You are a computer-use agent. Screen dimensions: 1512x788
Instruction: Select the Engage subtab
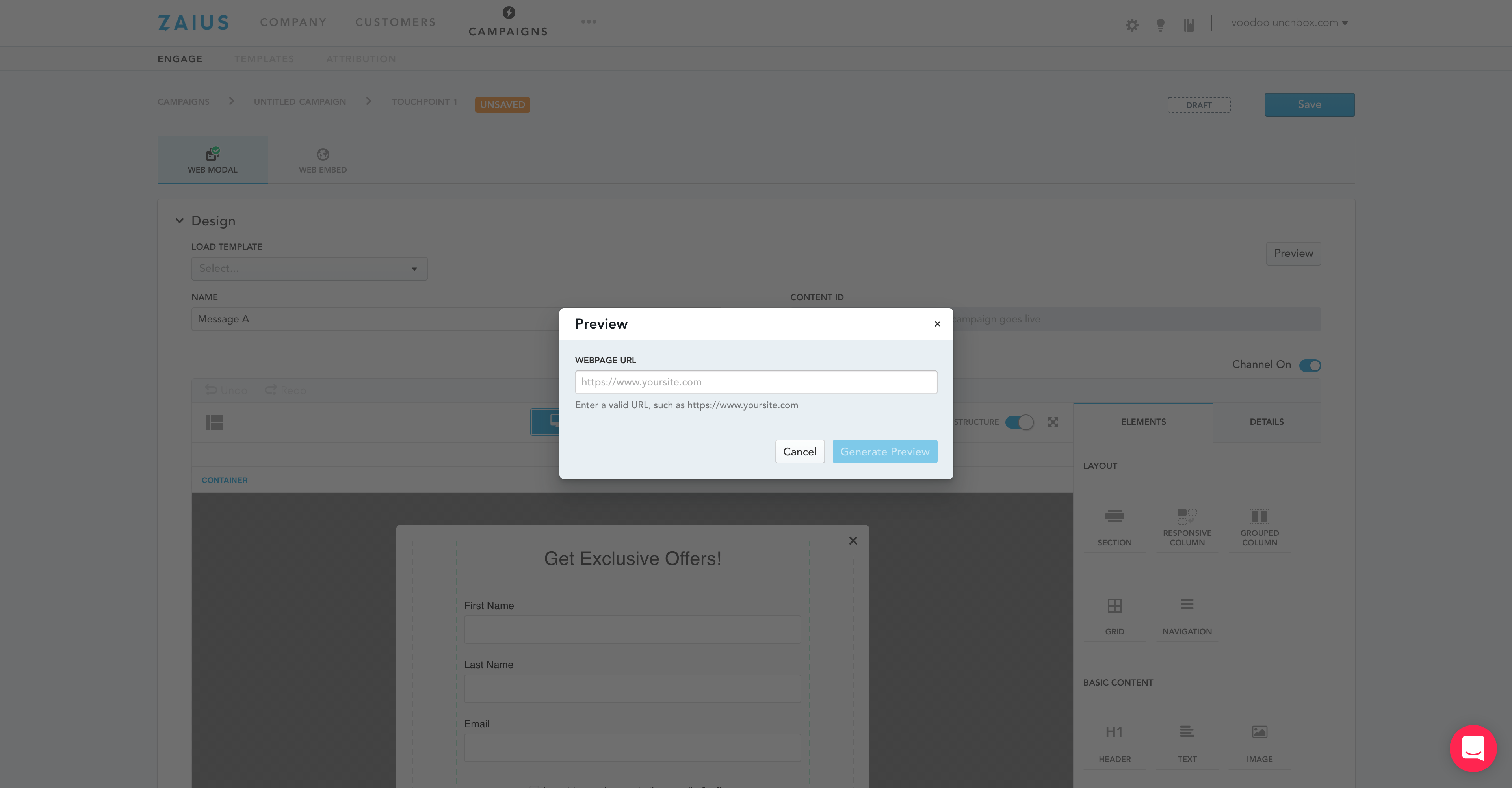(x=180, y=59)
